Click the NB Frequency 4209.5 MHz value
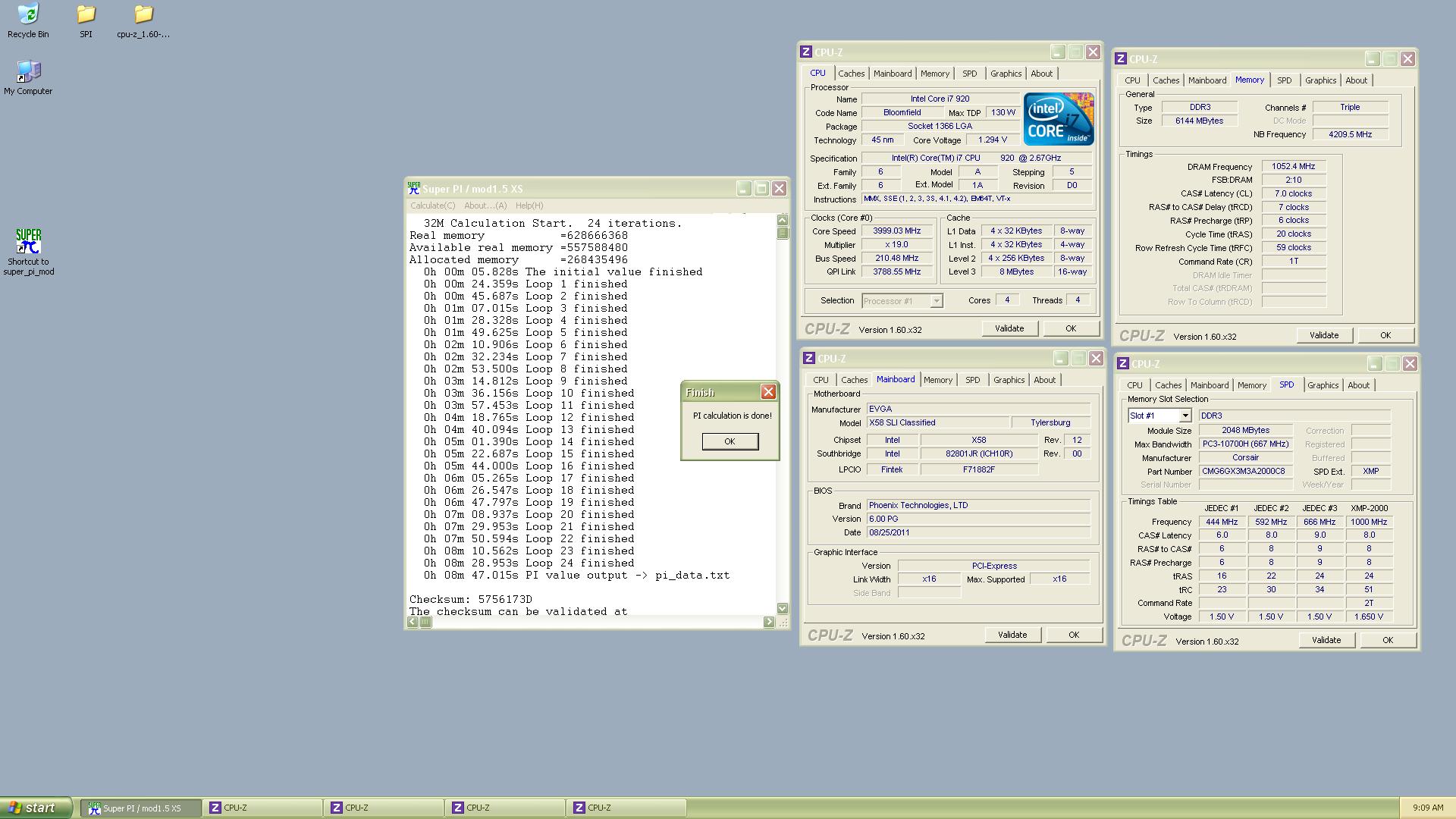 tap(1351, 135)
